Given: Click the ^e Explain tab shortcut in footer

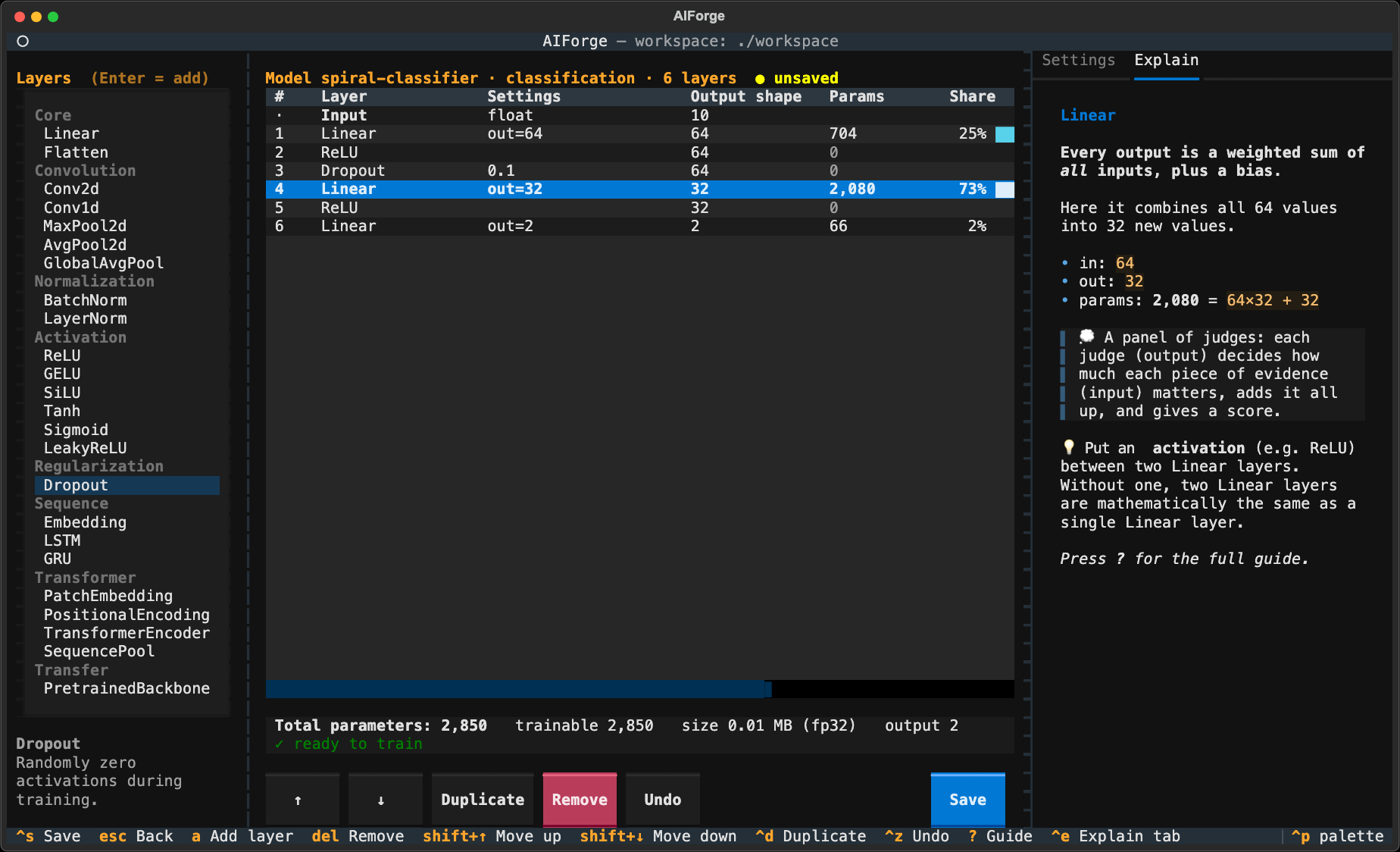Looking at the screenshot, I should point(1115,836).
